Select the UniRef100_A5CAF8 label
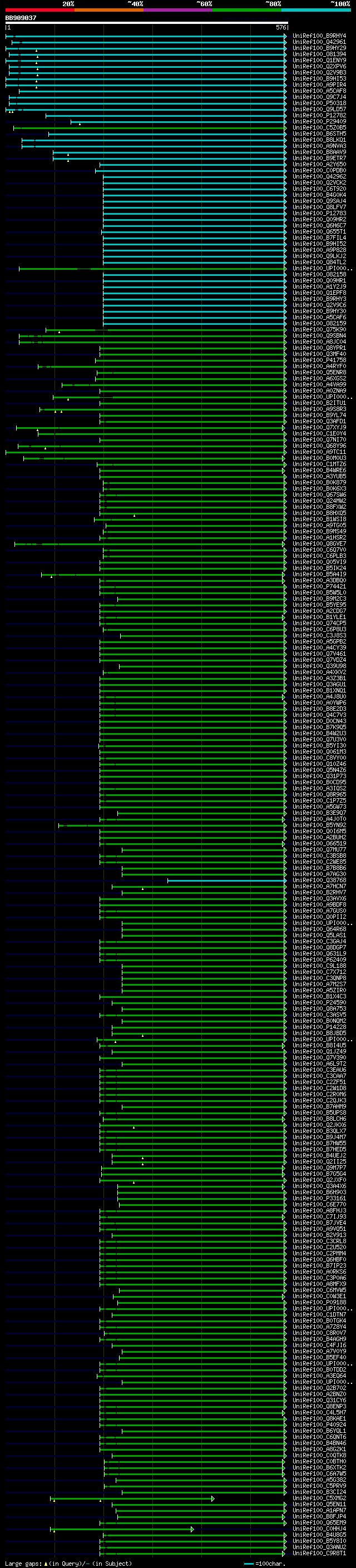356x1568 pixels. (319, 91)
